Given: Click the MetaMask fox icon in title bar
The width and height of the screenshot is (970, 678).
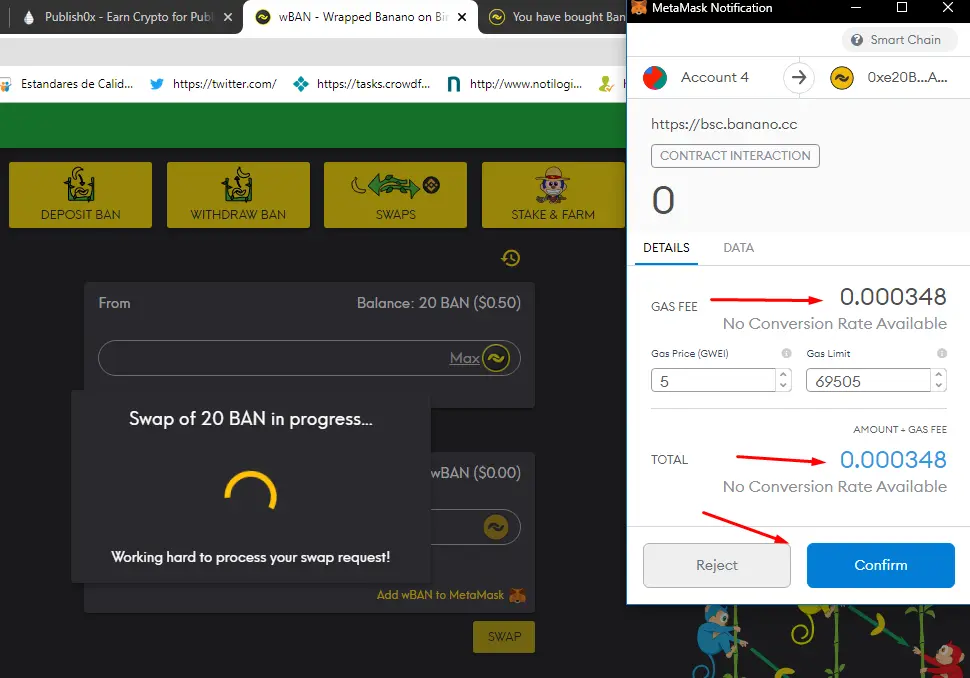Looking at the screenshot, I should tap(639, 7).
